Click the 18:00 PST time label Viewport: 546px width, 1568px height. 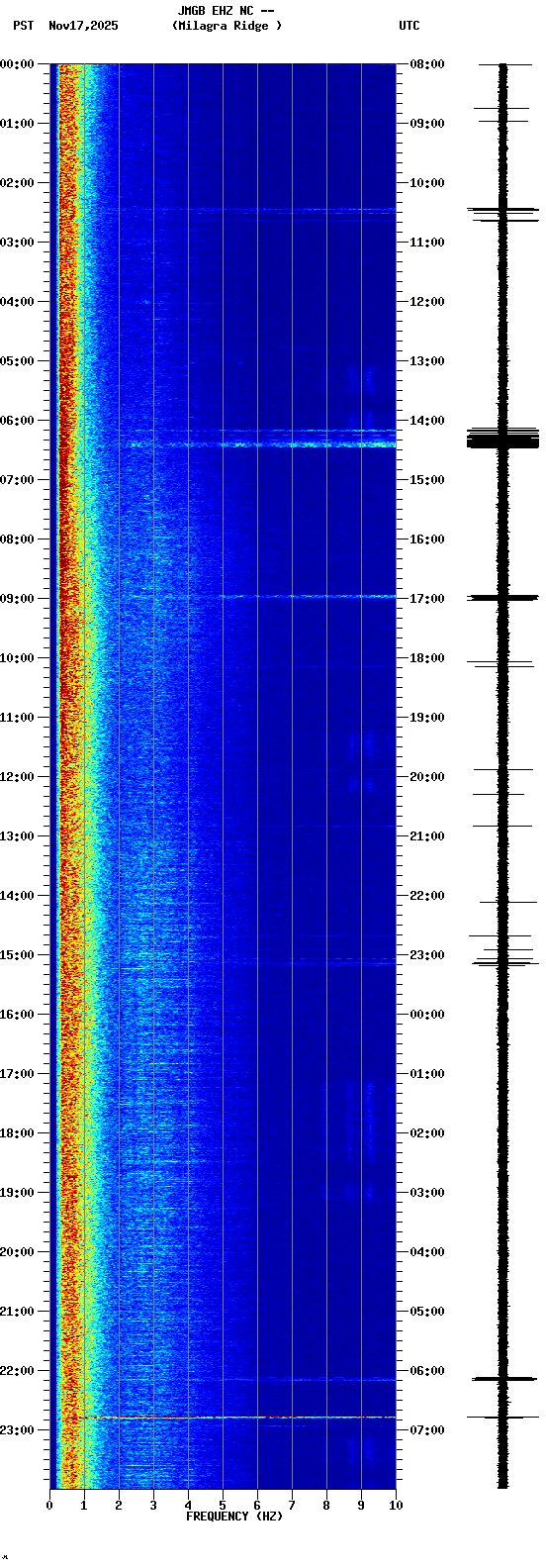pyautogui.click(x=17, y=1133)
